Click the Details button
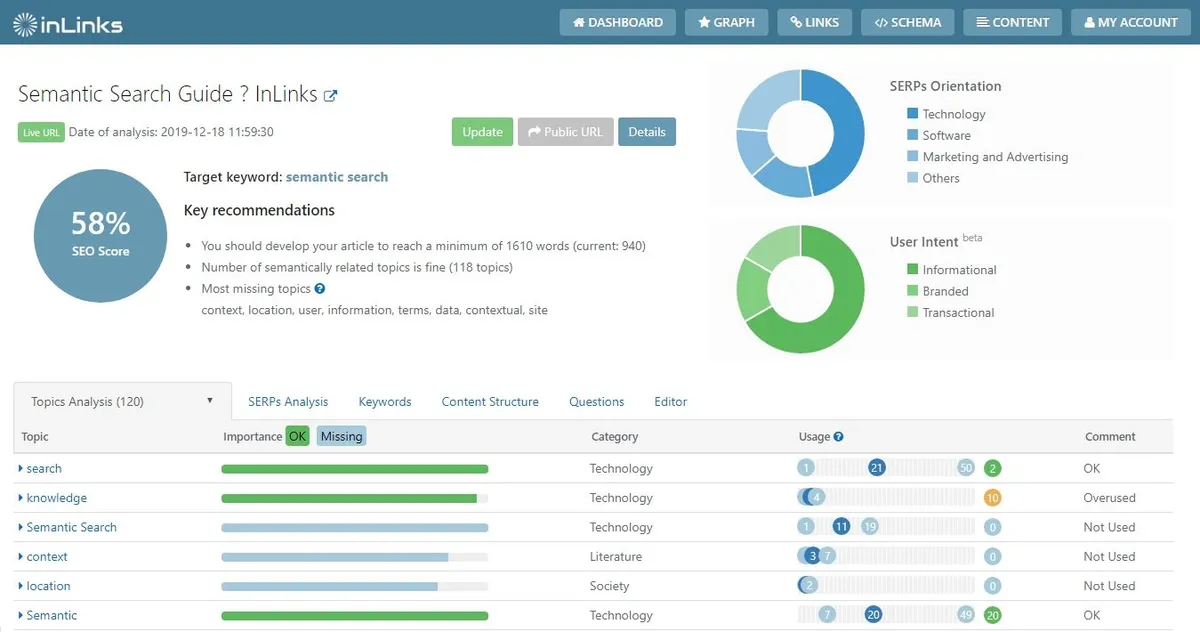The image size is (1200, 632). [647, 132]
